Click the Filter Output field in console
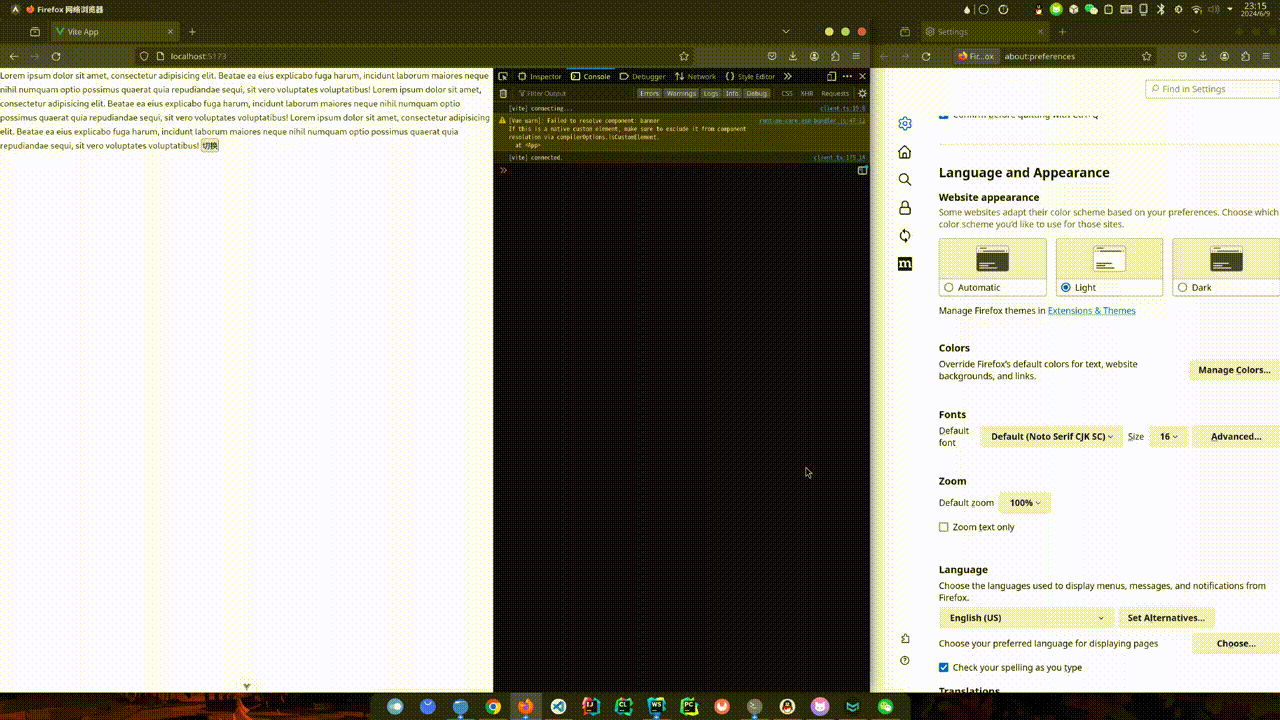The width and height of the screenshot is (1280, 720). point(575,93)
